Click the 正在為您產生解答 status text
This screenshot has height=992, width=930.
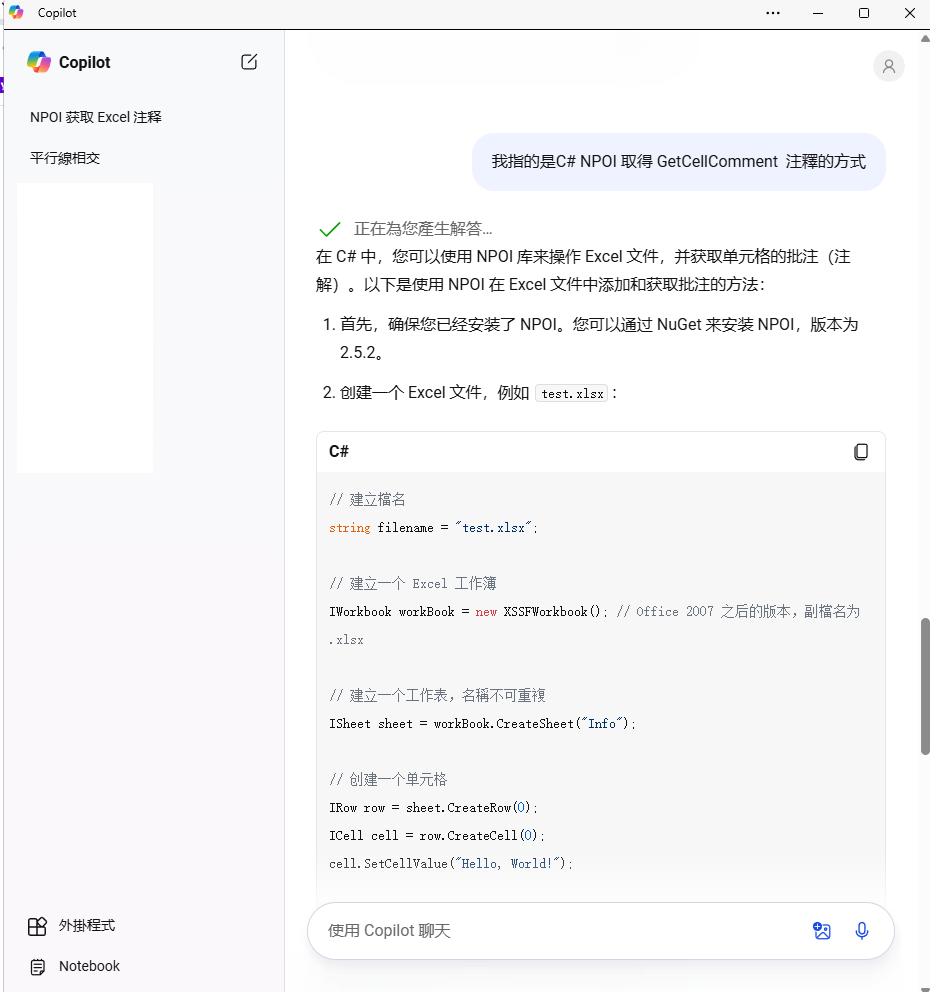pos(423,228)
